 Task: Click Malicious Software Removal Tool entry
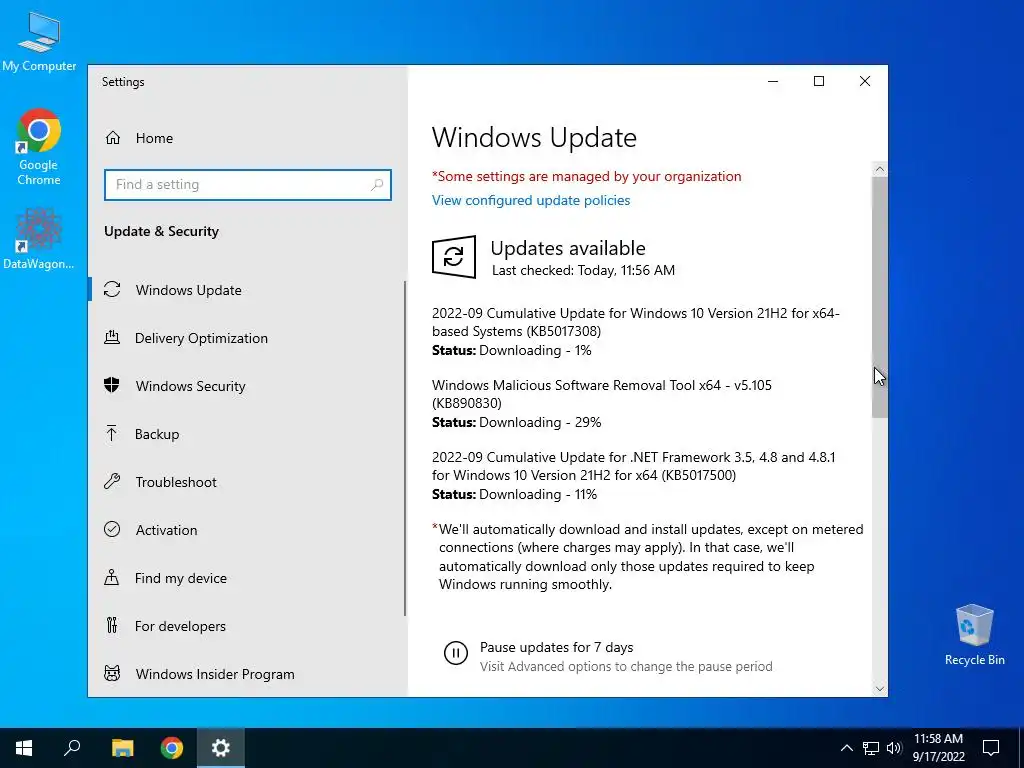pyautogui.click(x=601, y=394)
